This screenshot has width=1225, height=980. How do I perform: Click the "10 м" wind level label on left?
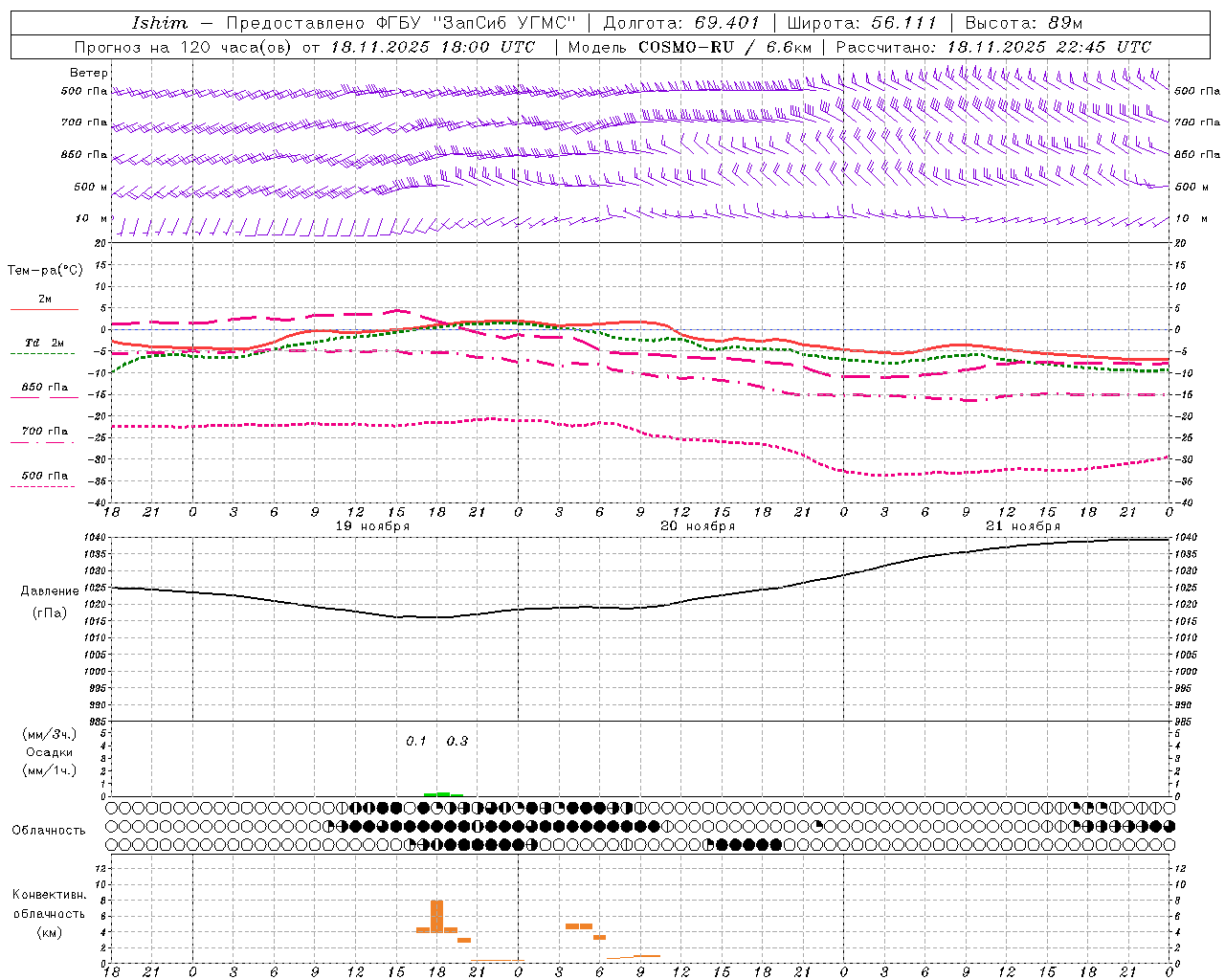point(92,219)
